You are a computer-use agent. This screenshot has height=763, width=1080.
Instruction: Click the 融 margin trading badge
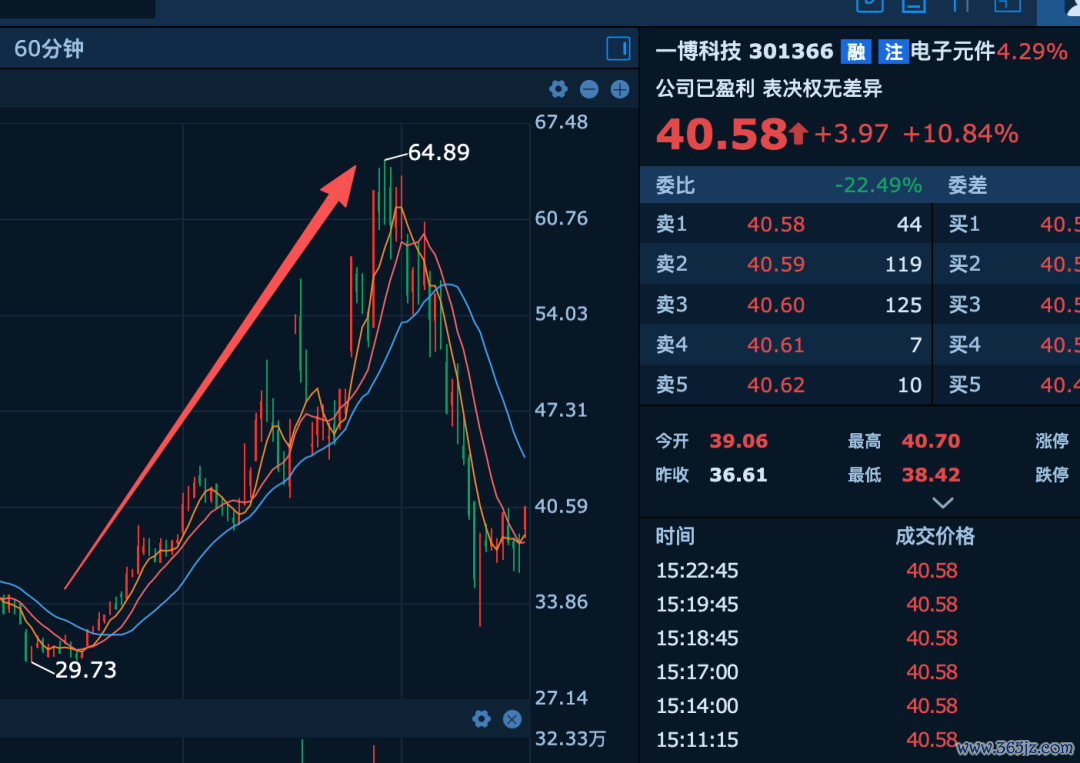coord(855,52)
